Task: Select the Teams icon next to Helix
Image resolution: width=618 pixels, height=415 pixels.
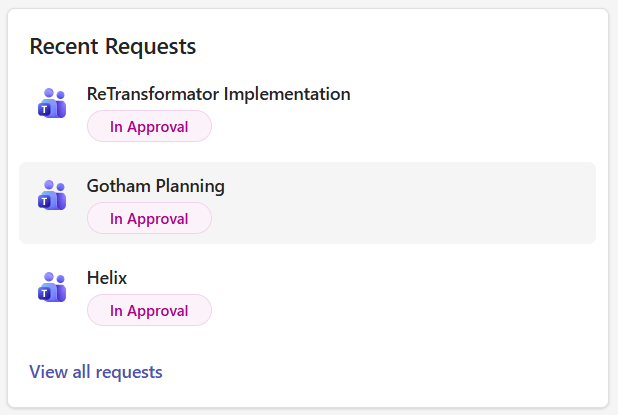Action: point(52,287)
